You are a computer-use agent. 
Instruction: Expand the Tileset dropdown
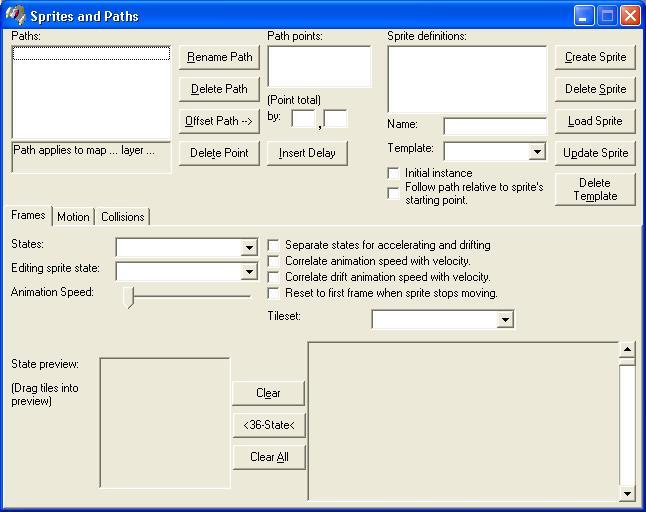pos(505,319)
